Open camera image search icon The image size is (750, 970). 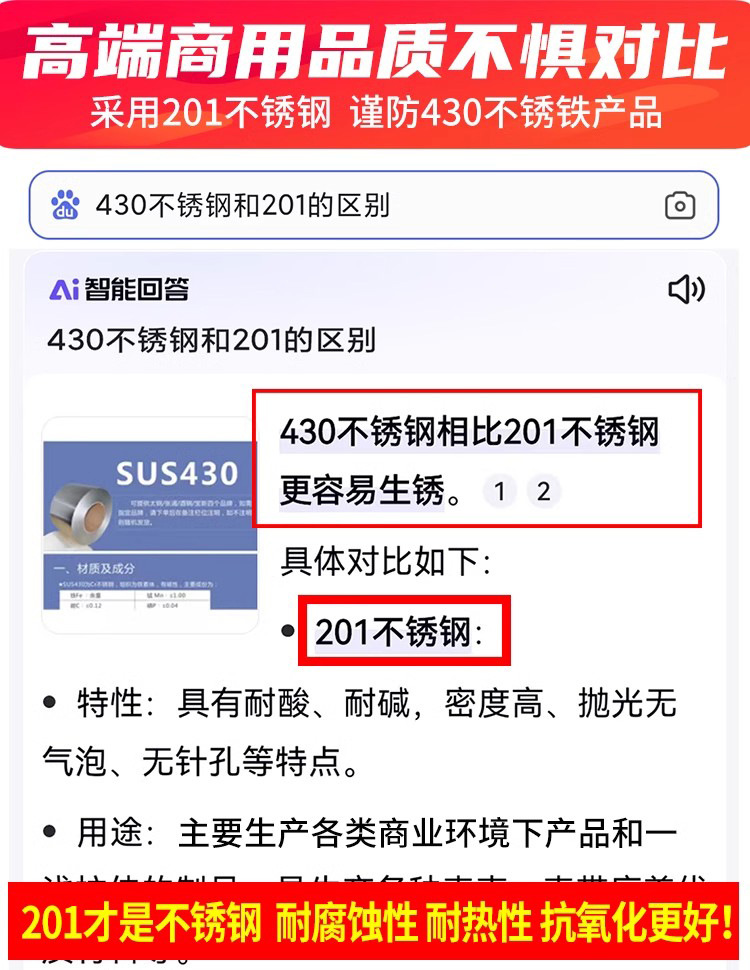pyautogui.click(x=679, y=206)
